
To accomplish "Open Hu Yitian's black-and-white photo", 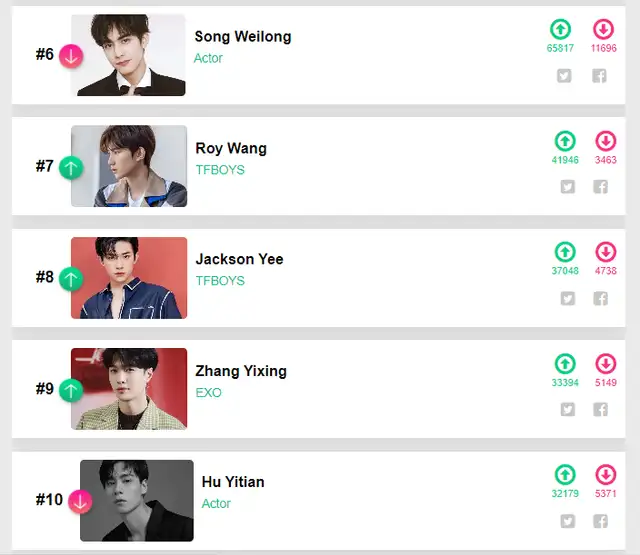I will pos(137,501).
